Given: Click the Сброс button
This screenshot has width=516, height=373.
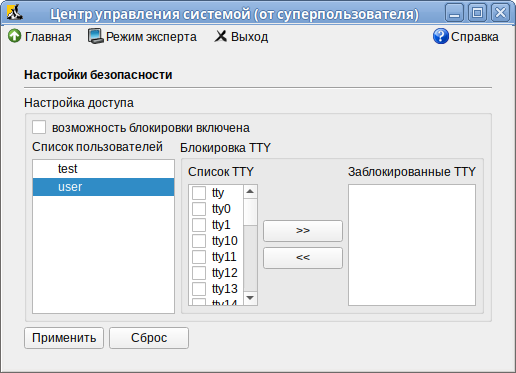Looking at the screenshot, I should [x=149, y=338].
